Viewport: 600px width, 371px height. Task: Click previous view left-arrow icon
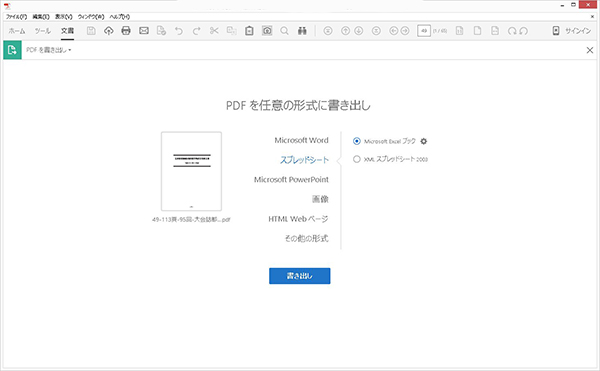pyautogui.click(x=394, y=31)
